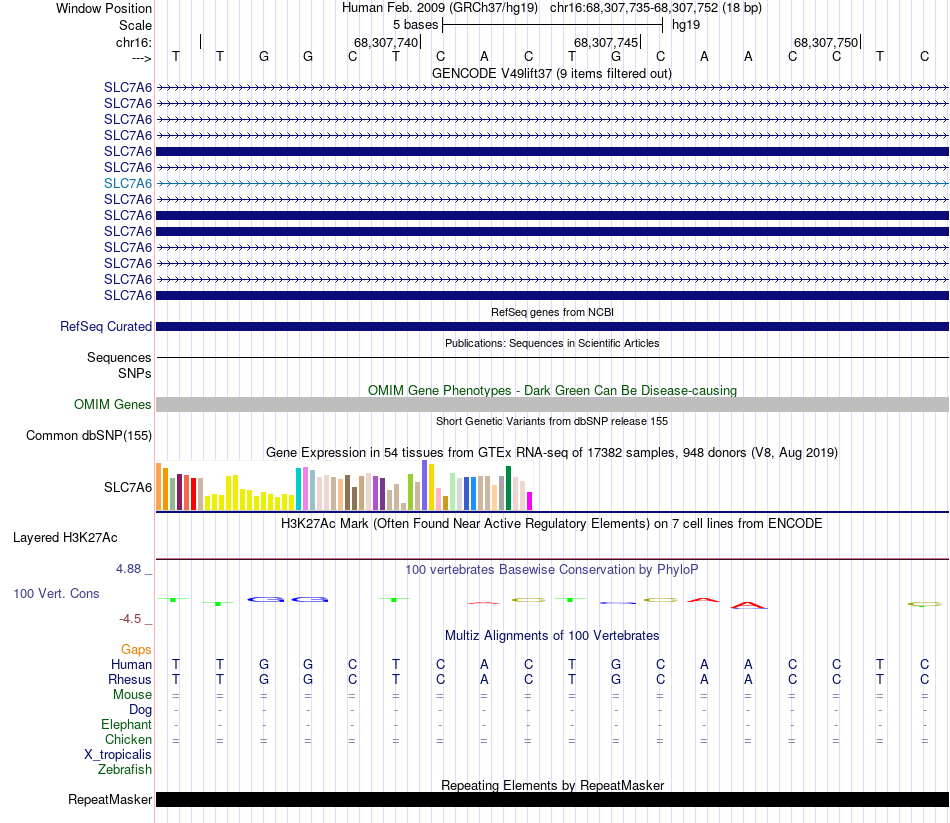950x823 pixels.
Task: Click the 68,307,745 ruler position marker
Action: click(605, 43)
